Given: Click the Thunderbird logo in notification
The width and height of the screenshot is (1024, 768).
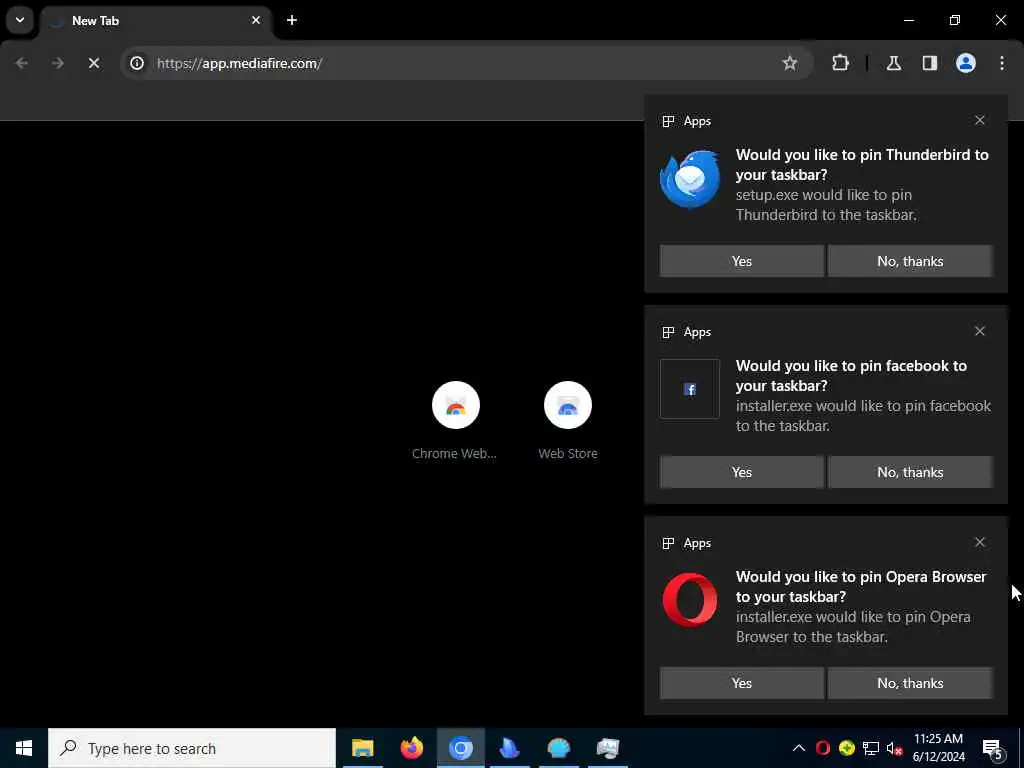Looking at the screenshot, I should pyautogui.click(x=690, y=178).
